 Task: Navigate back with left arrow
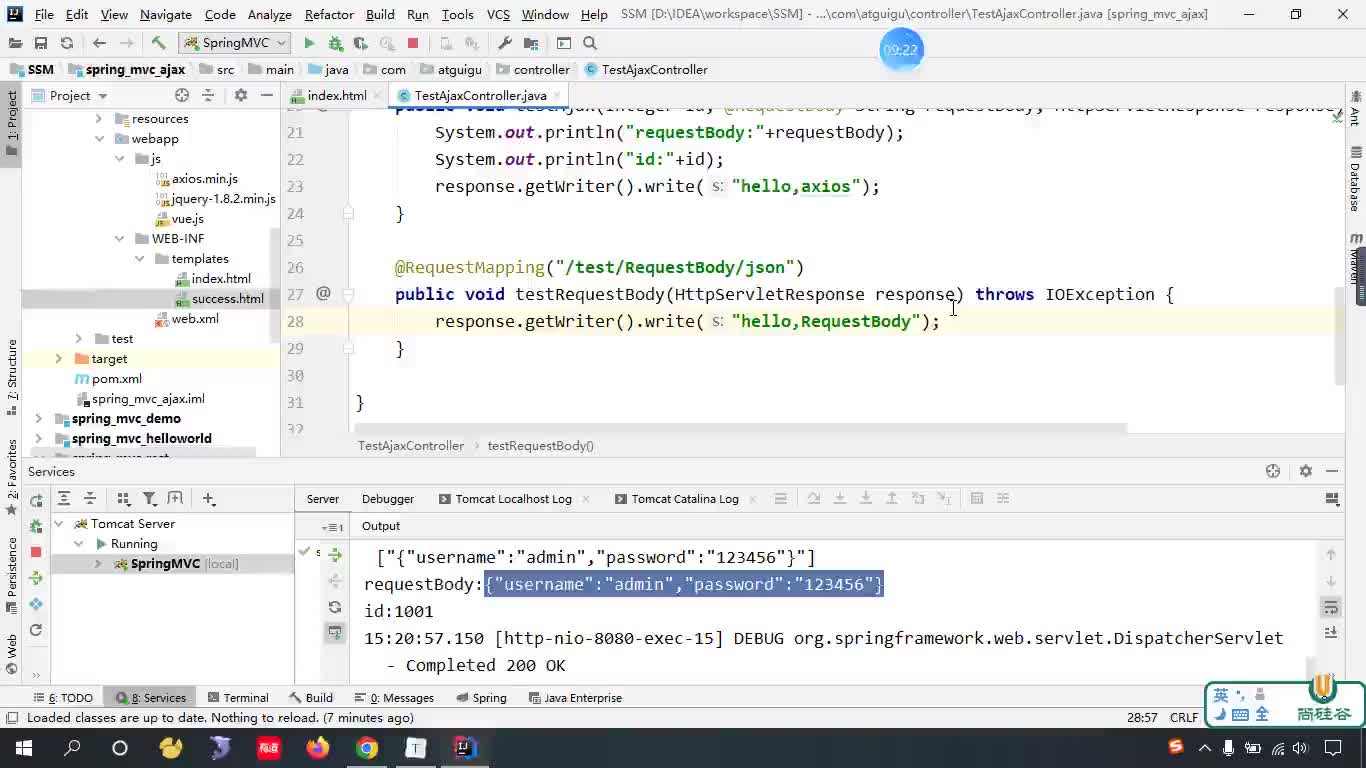point(99,43)
